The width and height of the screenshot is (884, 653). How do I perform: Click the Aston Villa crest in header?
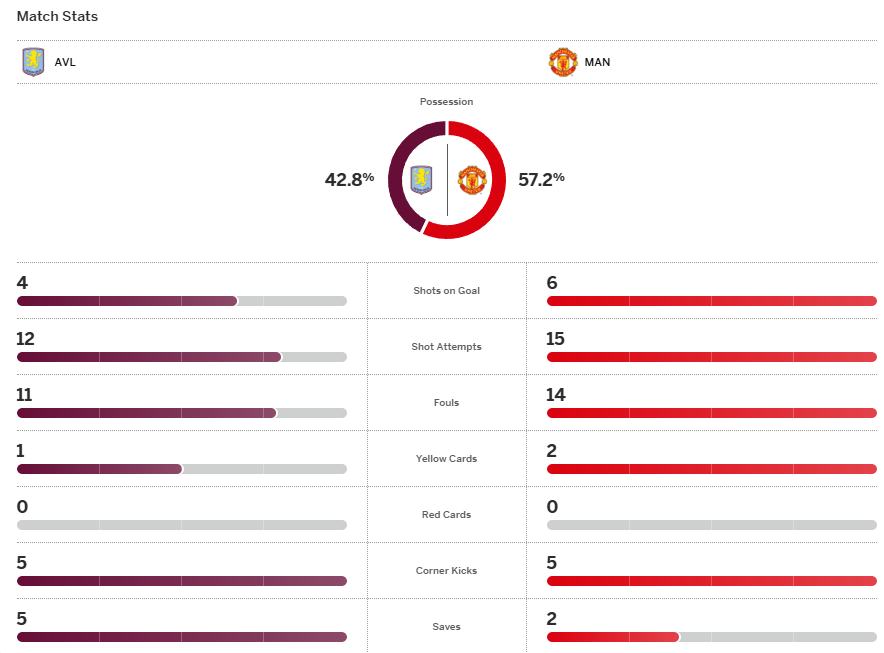coord(33,62)
